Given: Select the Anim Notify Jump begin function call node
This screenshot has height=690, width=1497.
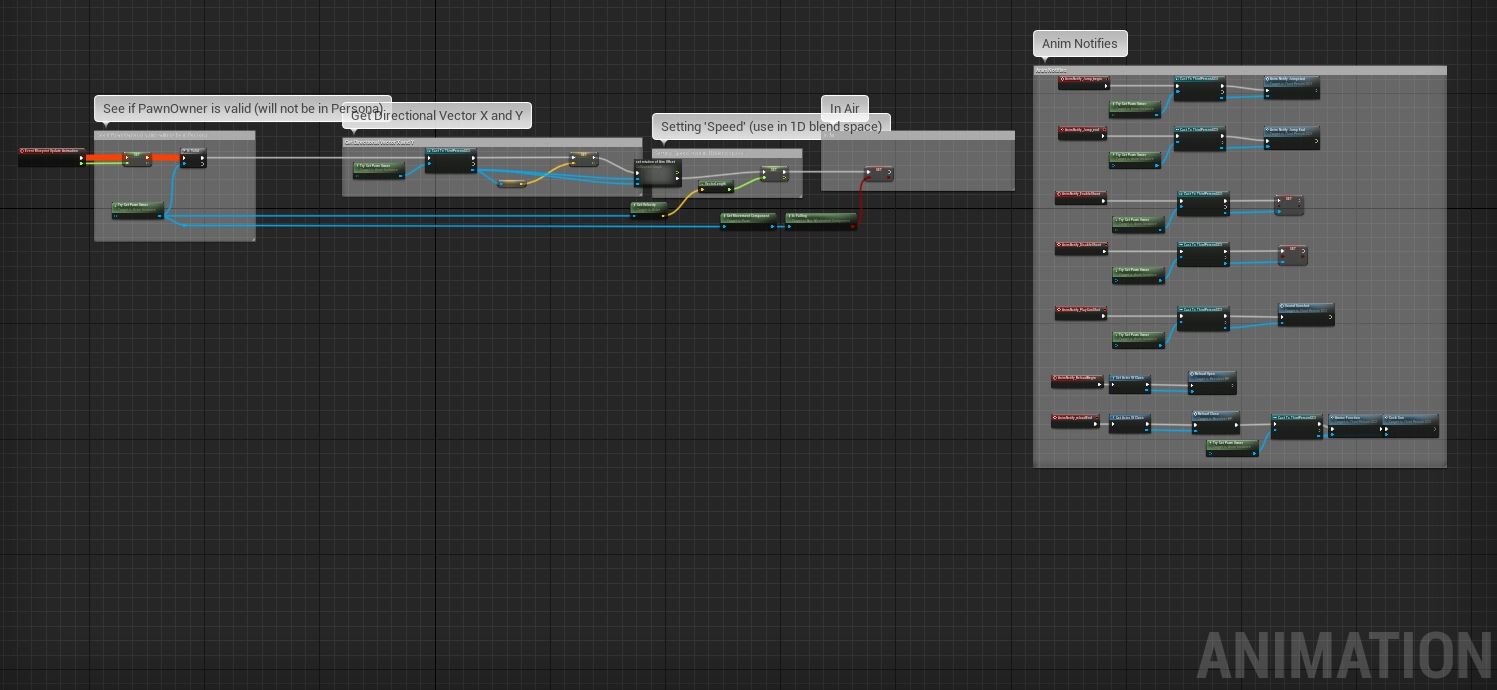Looking at the screenshot, I should (1292, 87).
